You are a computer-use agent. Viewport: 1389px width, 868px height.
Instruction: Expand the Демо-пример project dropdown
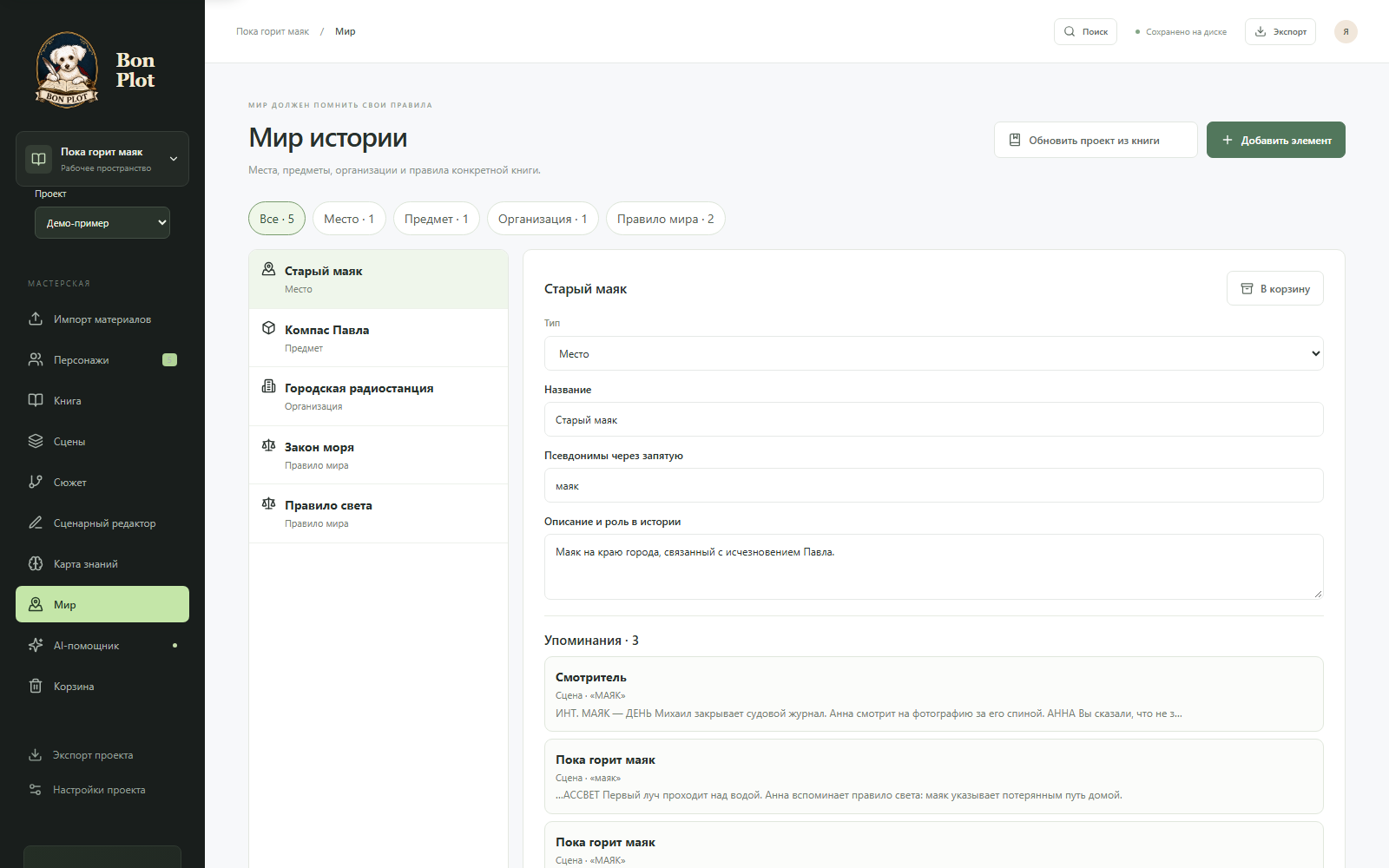tap(102, 222)
